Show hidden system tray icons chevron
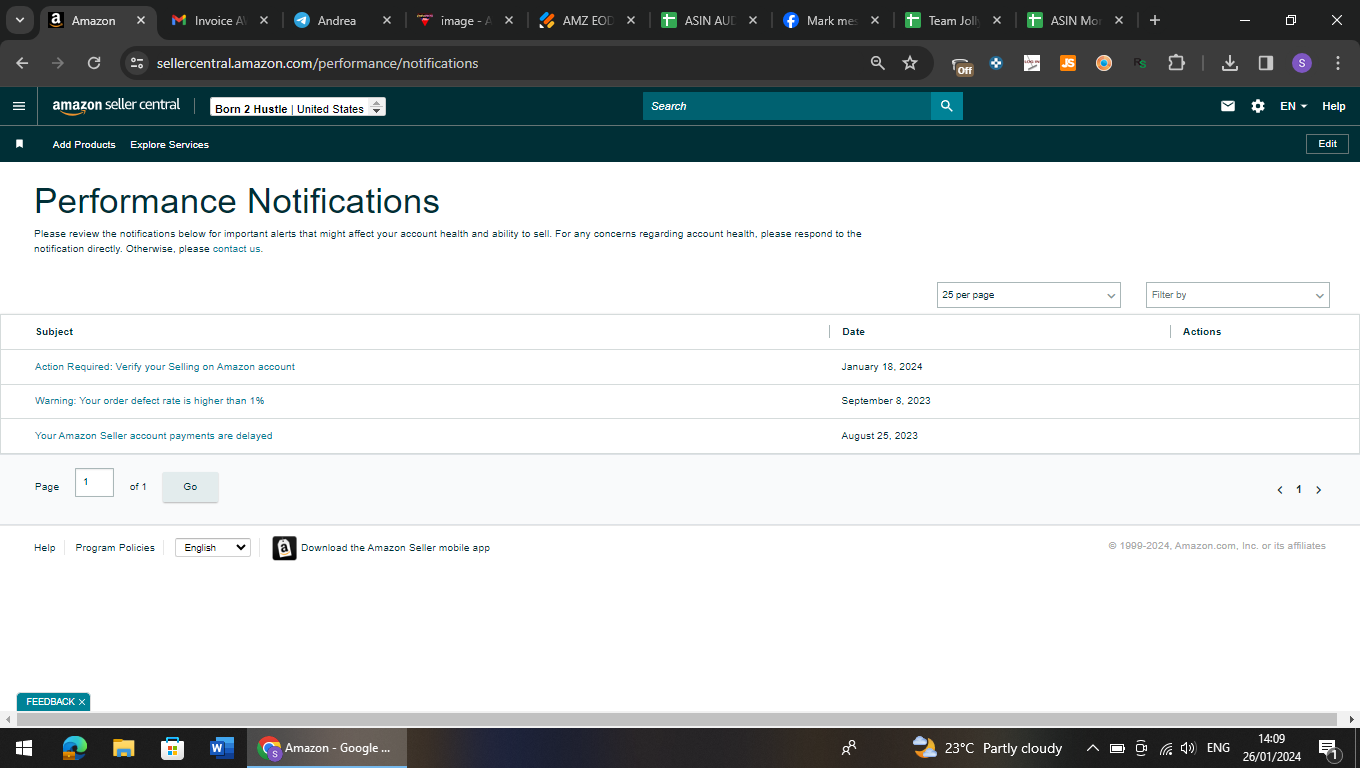The image size is (1360, 768). (1093, 748)
